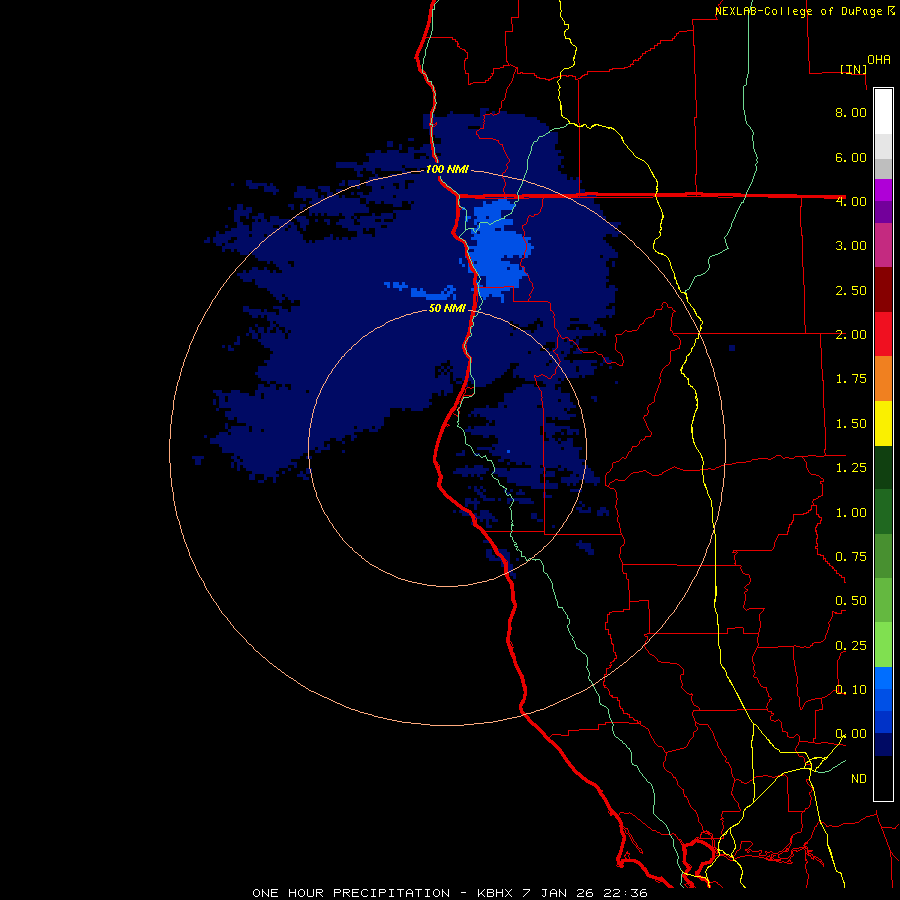Click the 2.50 legend value
The width and height of the screenshot is (900, 900).
tap(851, 290)
